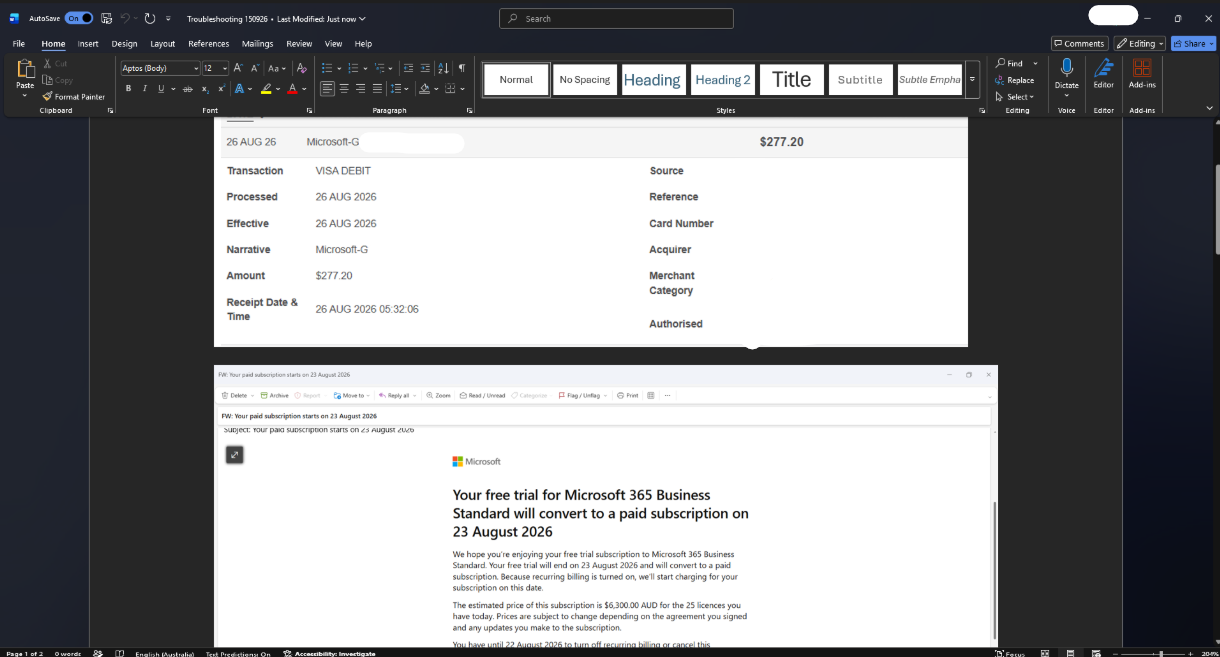This screenshot has height=657, width=1220.
Task: Toggle underline formatting
Action: 160,89
